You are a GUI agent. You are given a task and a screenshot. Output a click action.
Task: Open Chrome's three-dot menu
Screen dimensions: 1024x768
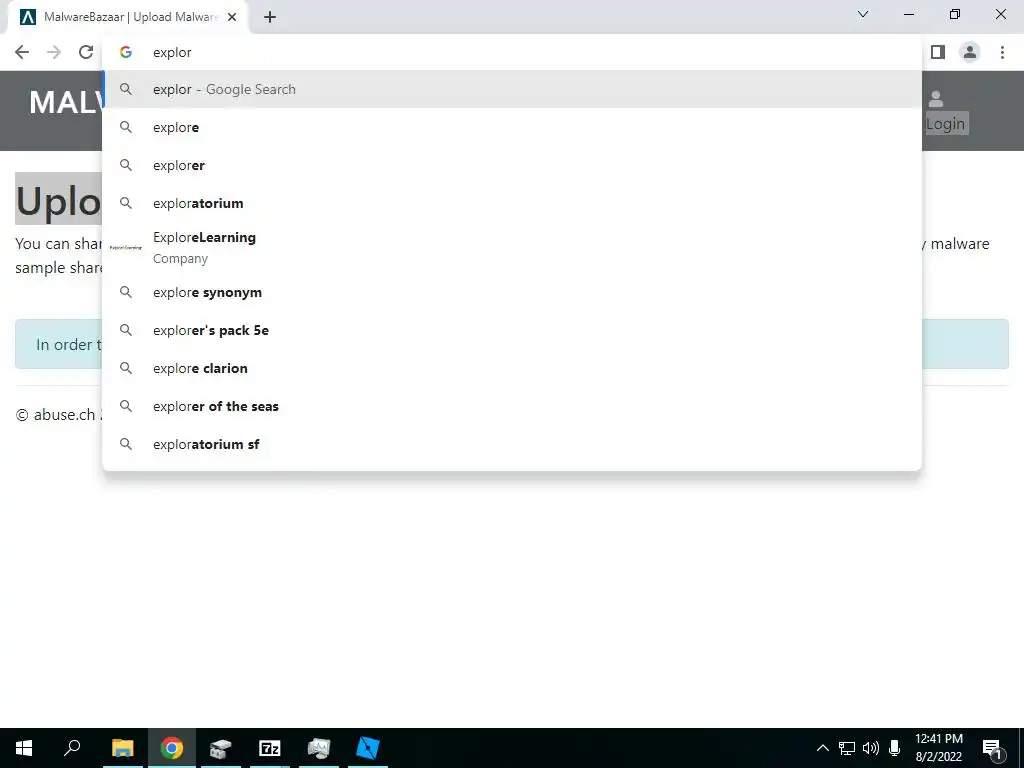tap(1002, 52)
